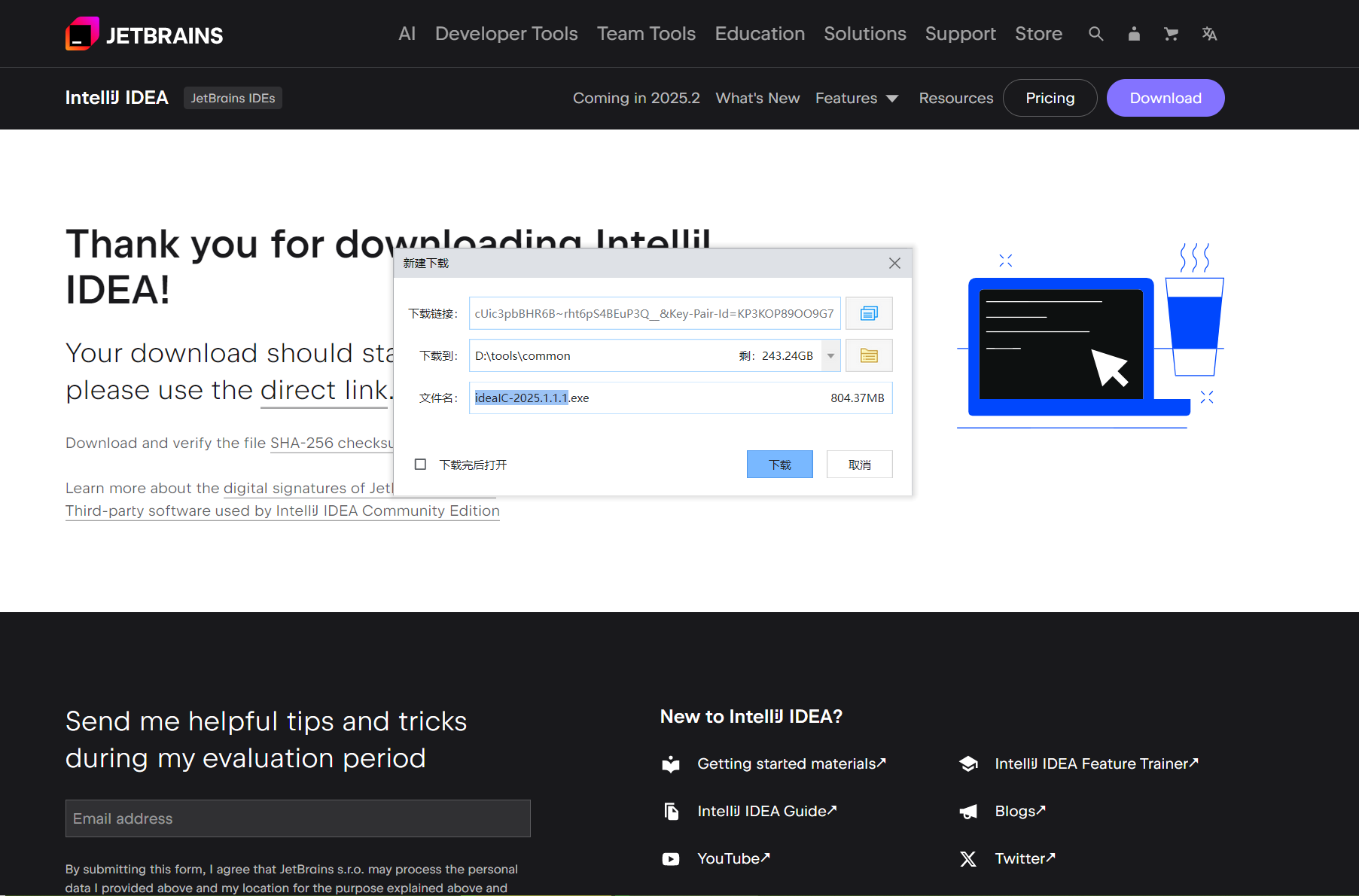Click the JetBrains logo
The image size is (1359, 896).
point(145,34)
